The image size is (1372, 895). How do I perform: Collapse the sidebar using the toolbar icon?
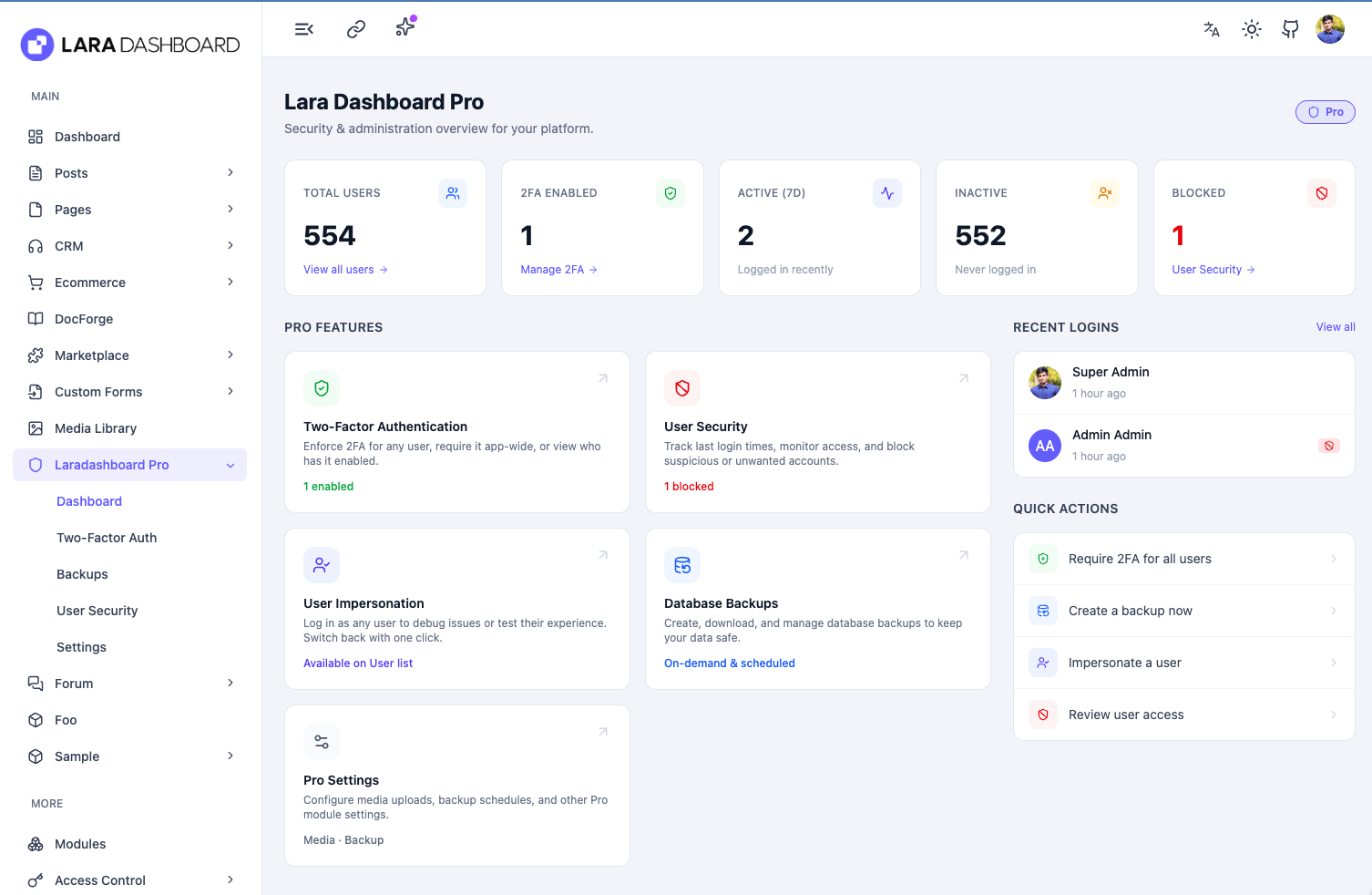coord(303,28)
